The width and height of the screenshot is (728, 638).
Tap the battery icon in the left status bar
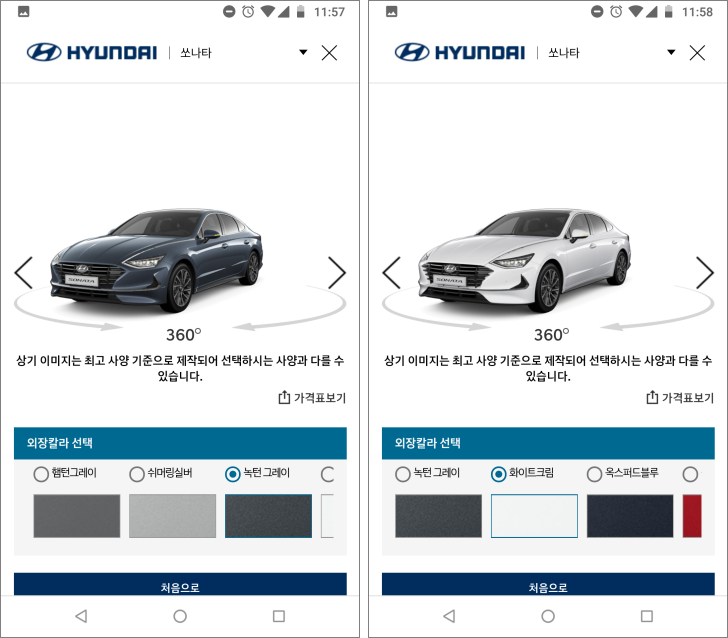[300, 12]
